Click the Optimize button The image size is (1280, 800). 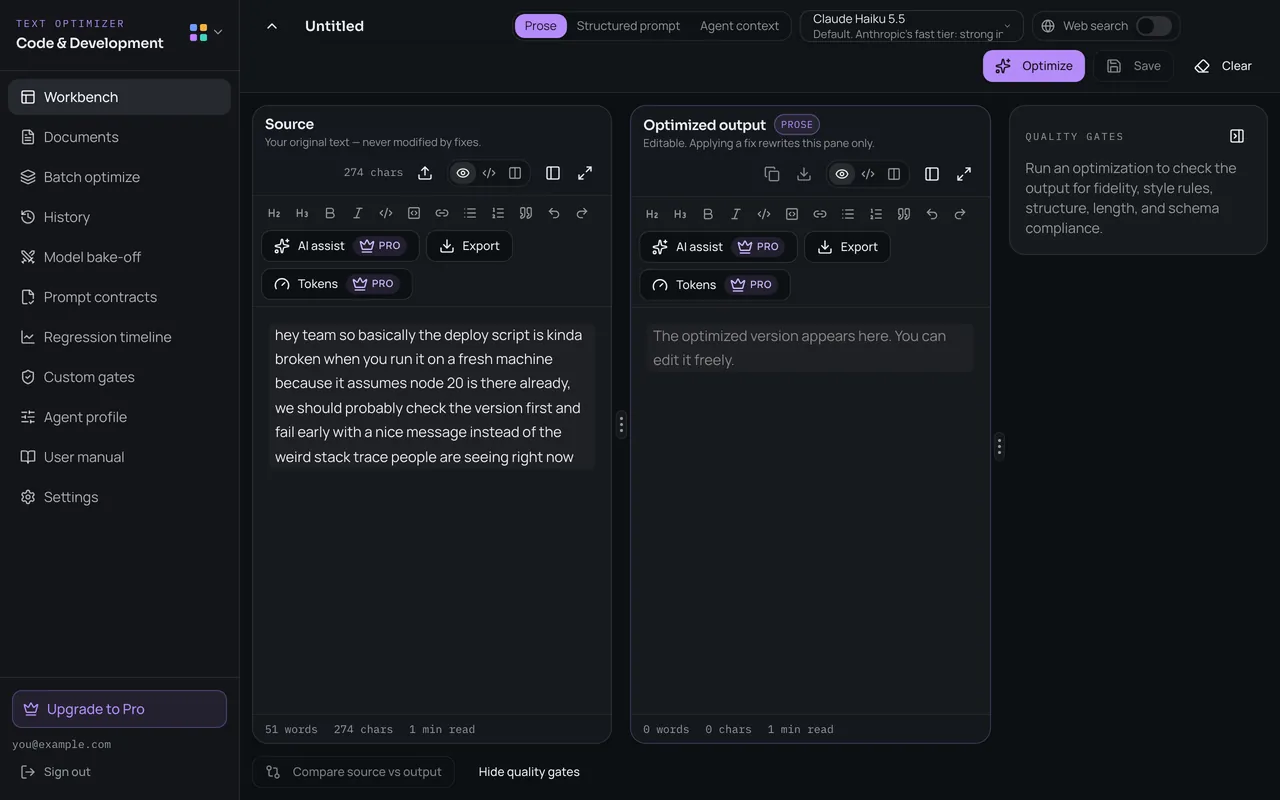(1034, 66)
